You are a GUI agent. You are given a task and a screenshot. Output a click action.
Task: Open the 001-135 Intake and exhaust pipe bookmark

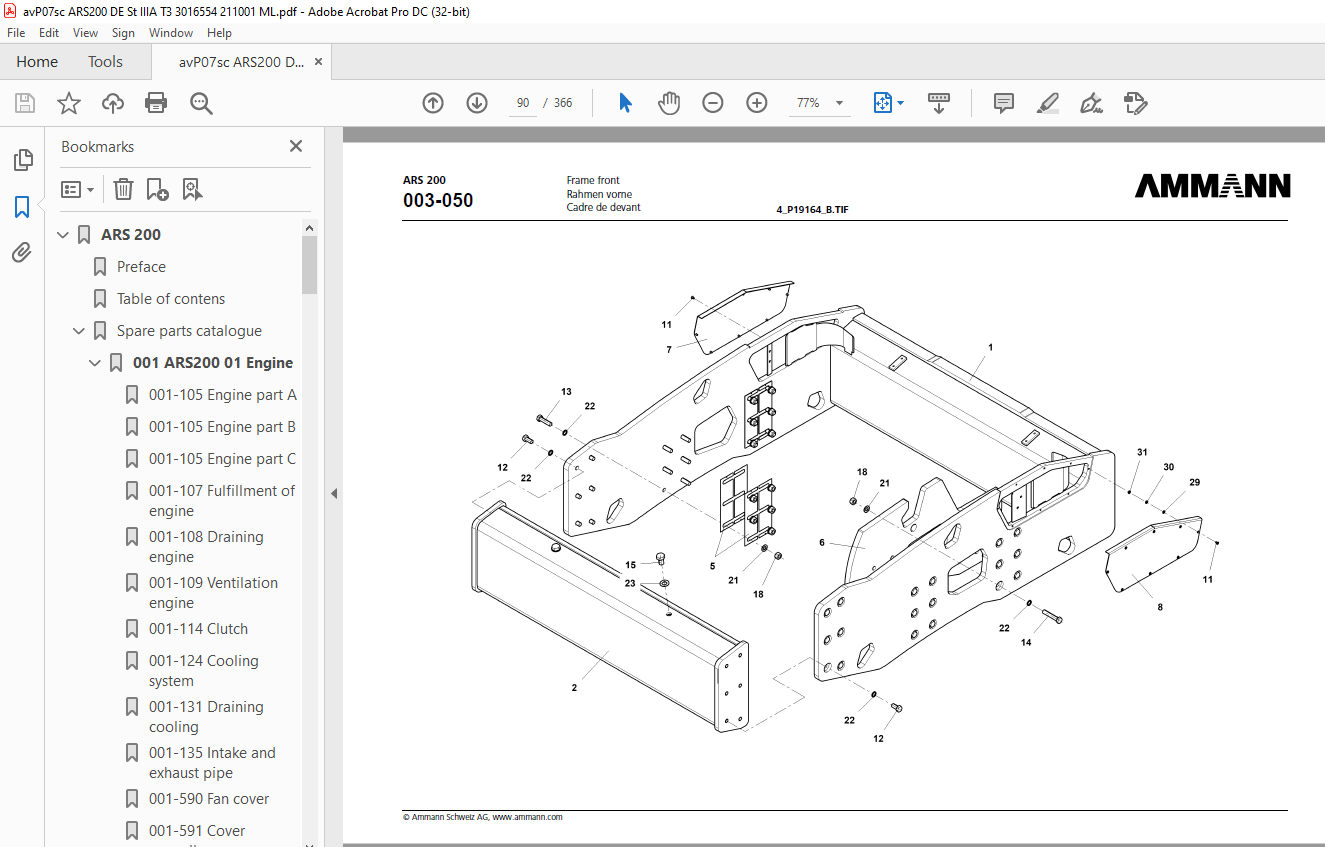(212, 763)
